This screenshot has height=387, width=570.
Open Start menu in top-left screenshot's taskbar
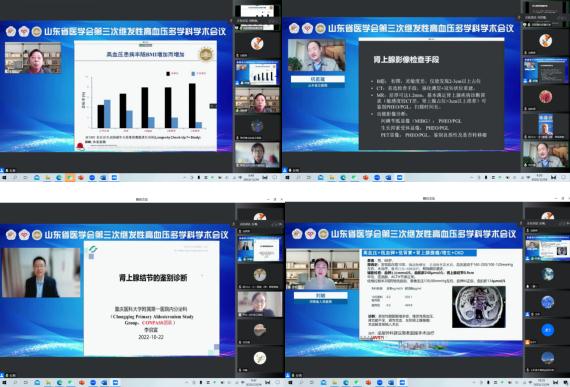[x=4, y=178]
